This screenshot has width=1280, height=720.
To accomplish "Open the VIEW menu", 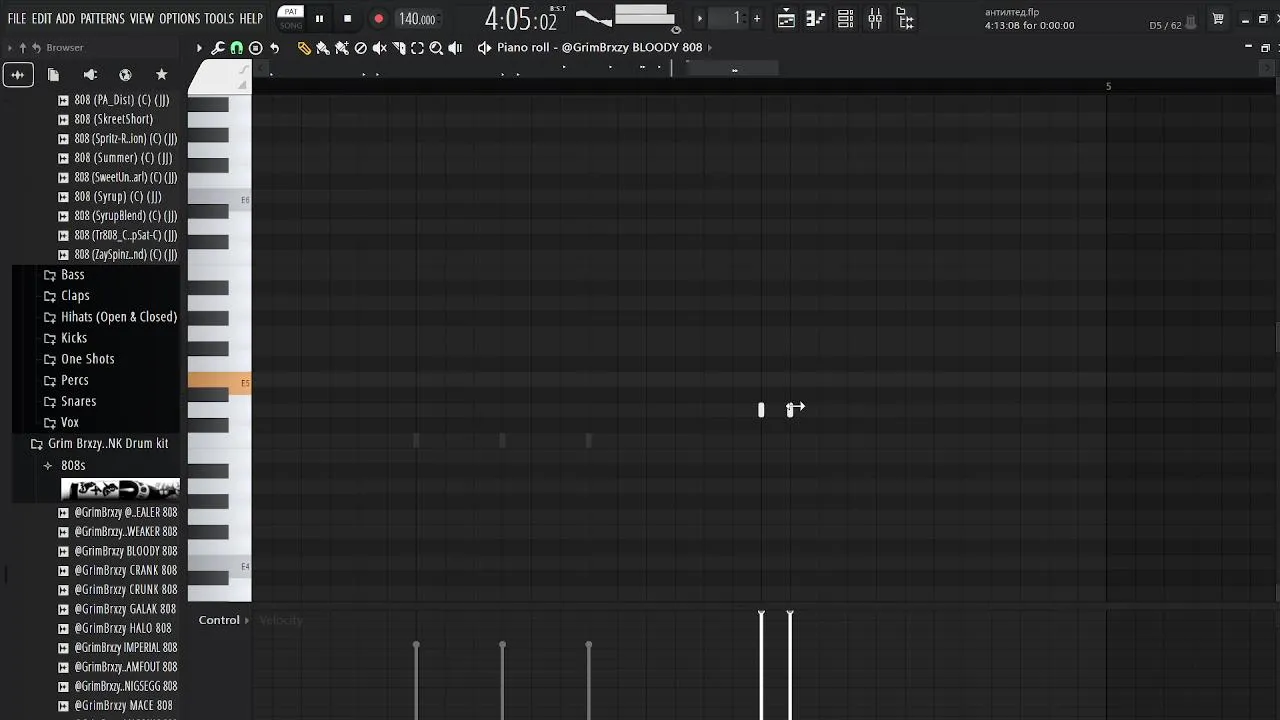I will tap(142, 19).
